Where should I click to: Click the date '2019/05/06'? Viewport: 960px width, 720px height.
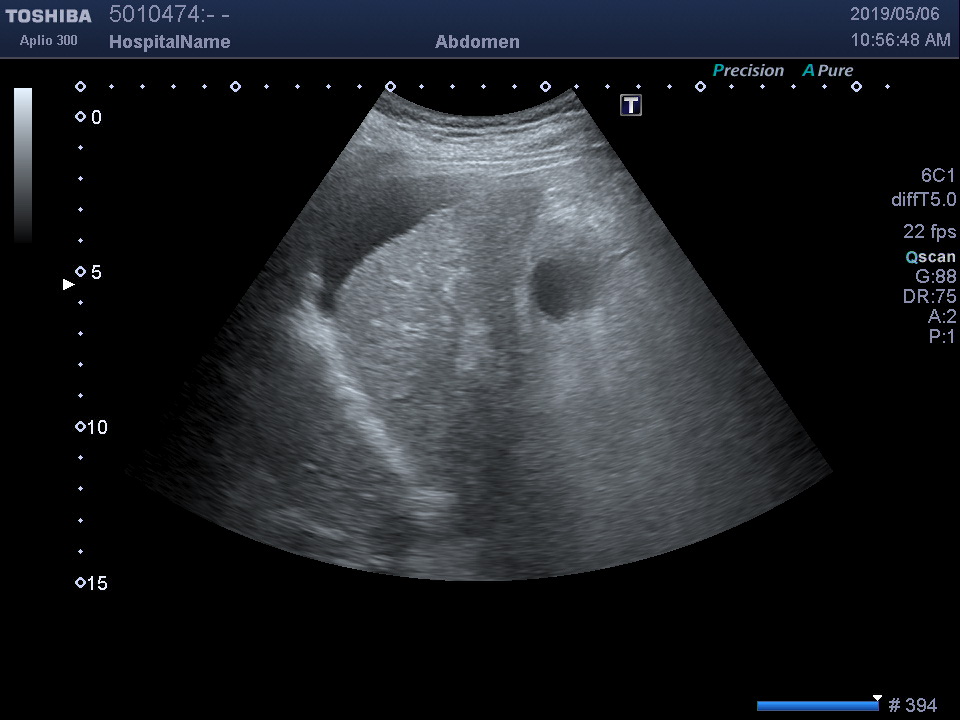[894, 14]
